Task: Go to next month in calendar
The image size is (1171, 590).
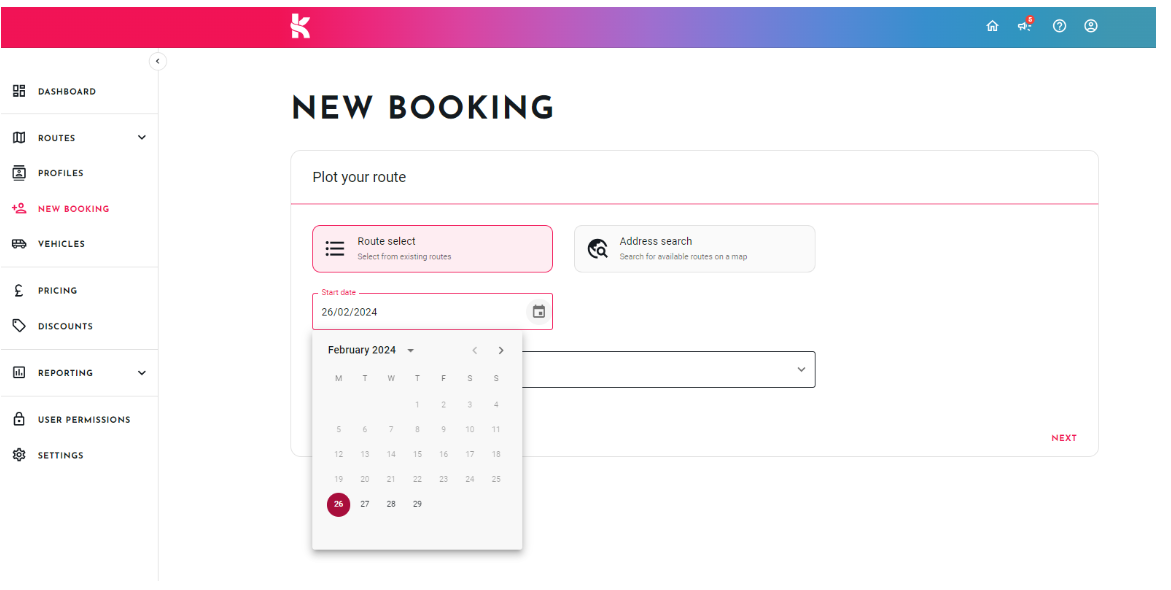Action: [501, 350]
